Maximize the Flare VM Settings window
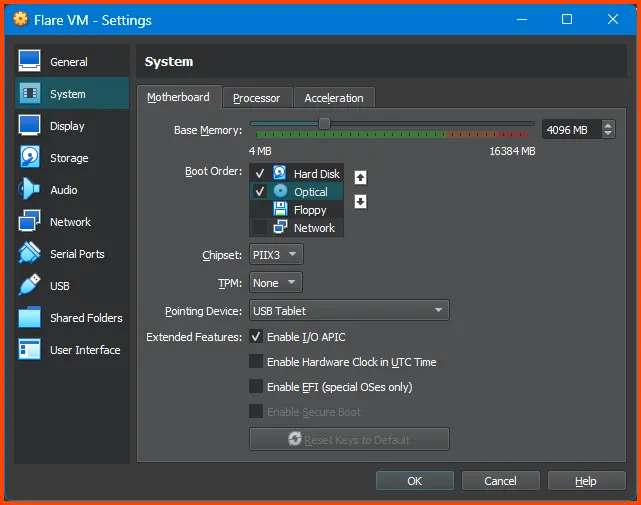 (x=567, y=19)
